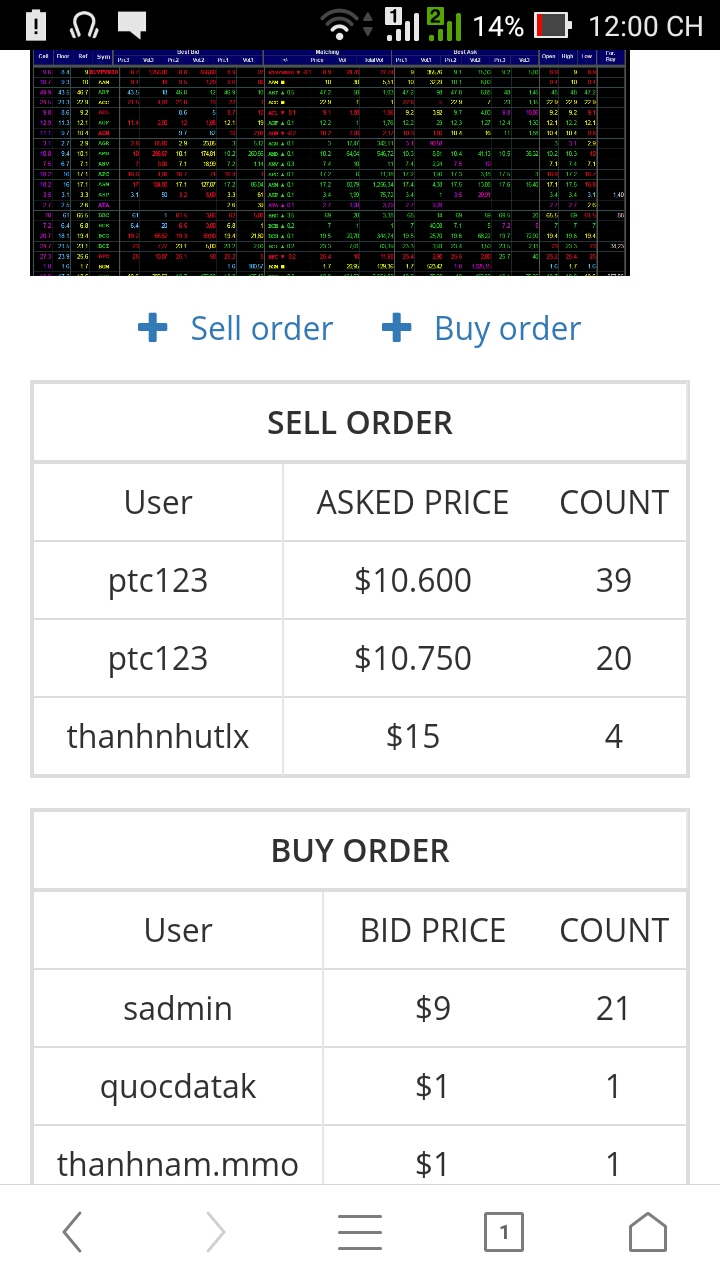Click BID PRICE column header
Screen dimensions: 720x1280
pos(432,930)
